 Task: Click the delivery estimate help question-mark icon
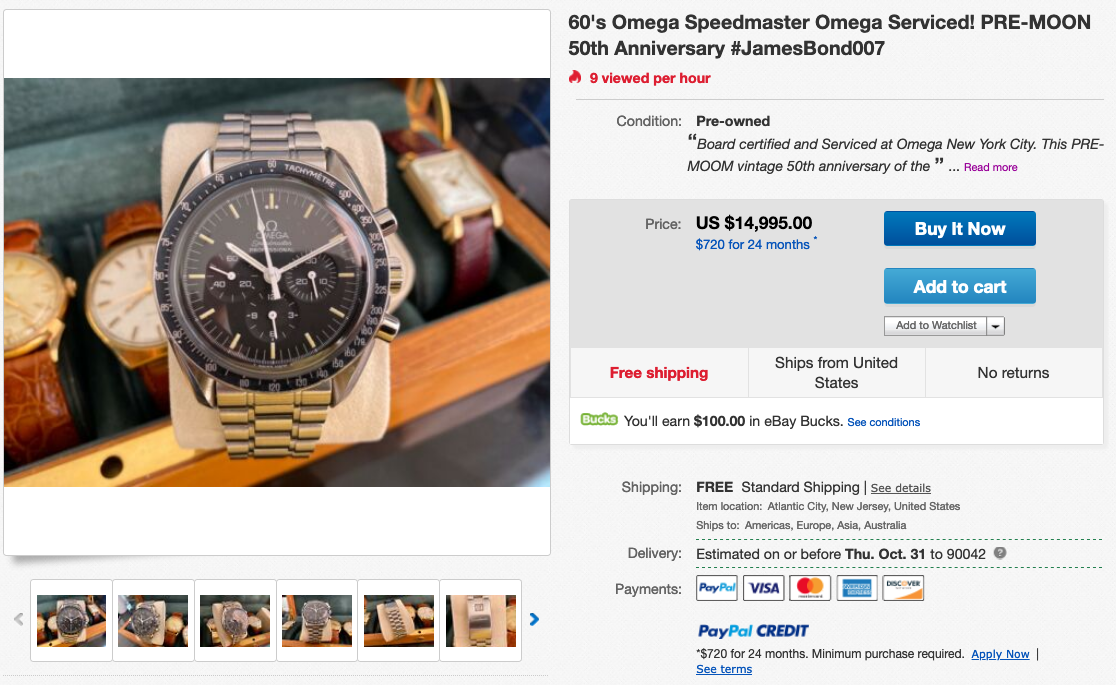(x=1000, y=553)
